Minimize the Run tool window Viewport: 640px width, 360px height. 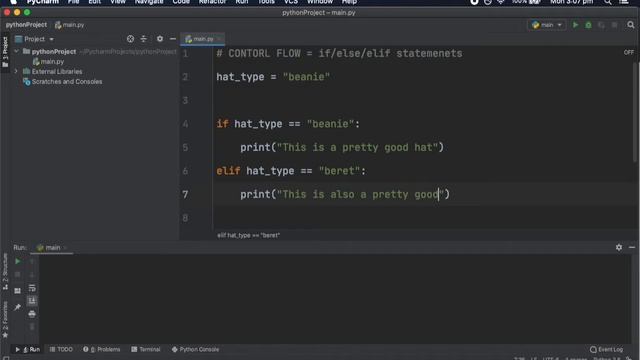point(632,247)
